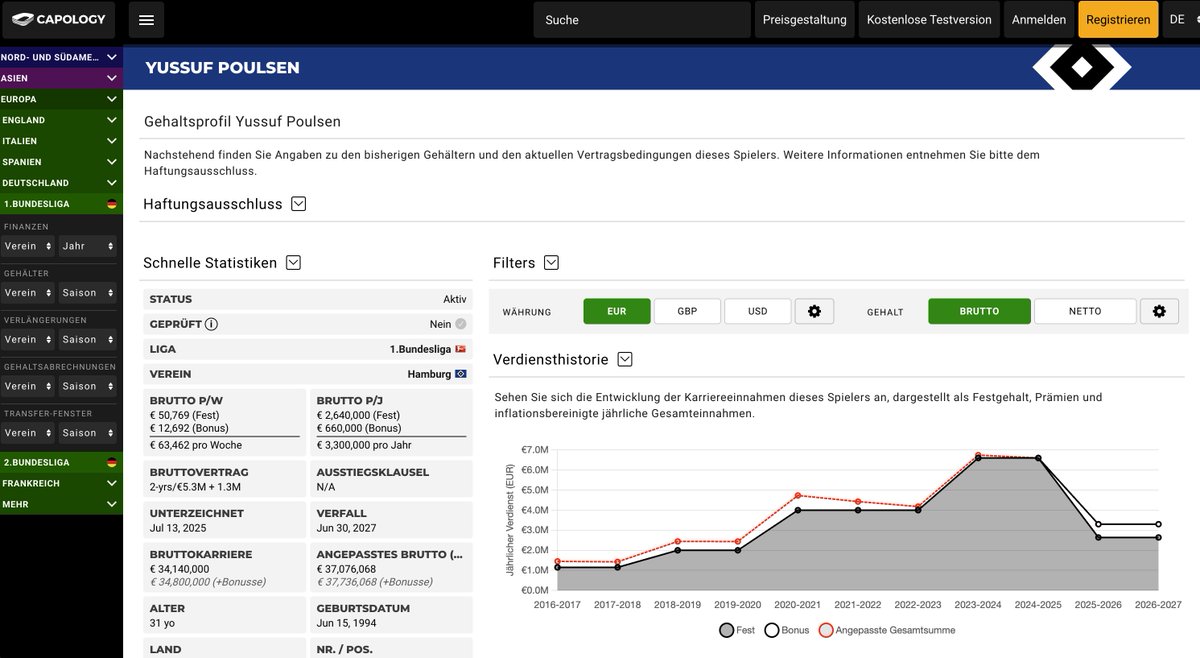Focus the Suche search field
The width and height of the screenshot is (1200, 658).
point(642,20)
